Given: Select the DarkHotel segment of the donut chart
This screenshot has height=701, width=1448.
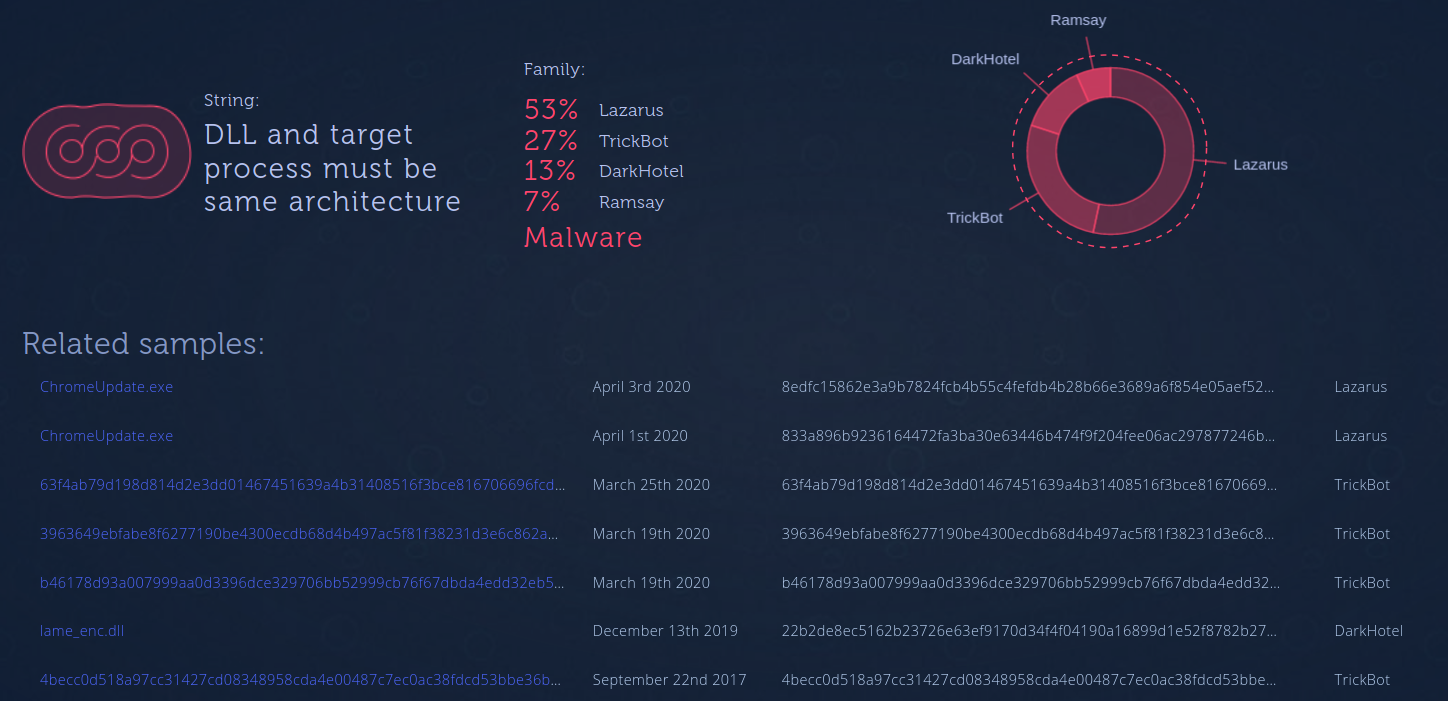Looking at the screenshot, I should click(x=1056, y=104).
